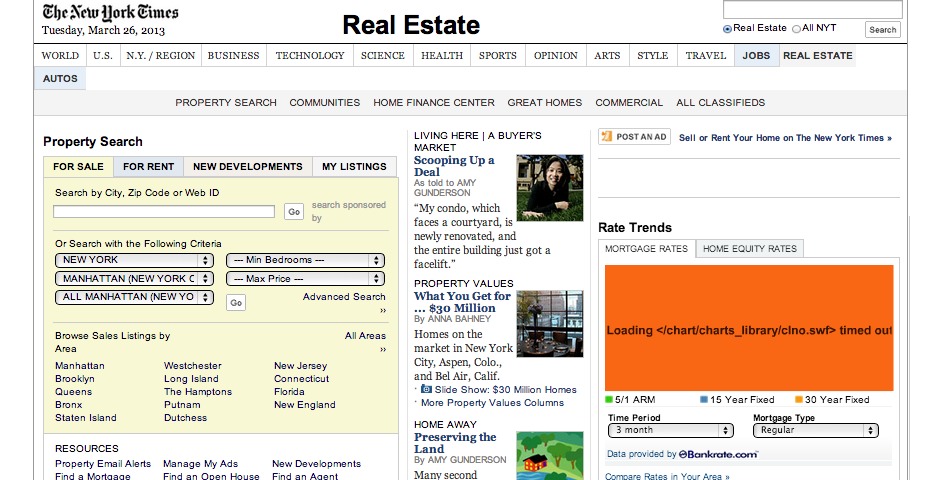Click The New York Times logo
Image resolution: width=940 pixels, height=480 pixels.
coord(110,13)
